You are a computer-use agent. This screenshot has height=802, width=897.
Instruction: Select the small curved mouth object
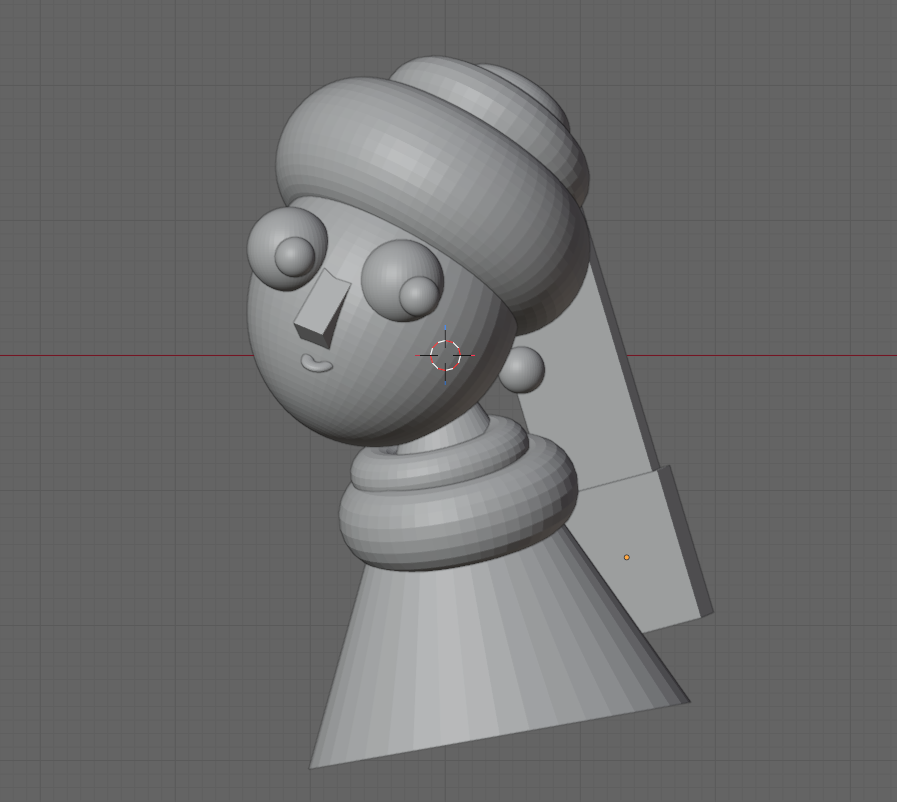(316, 363)
